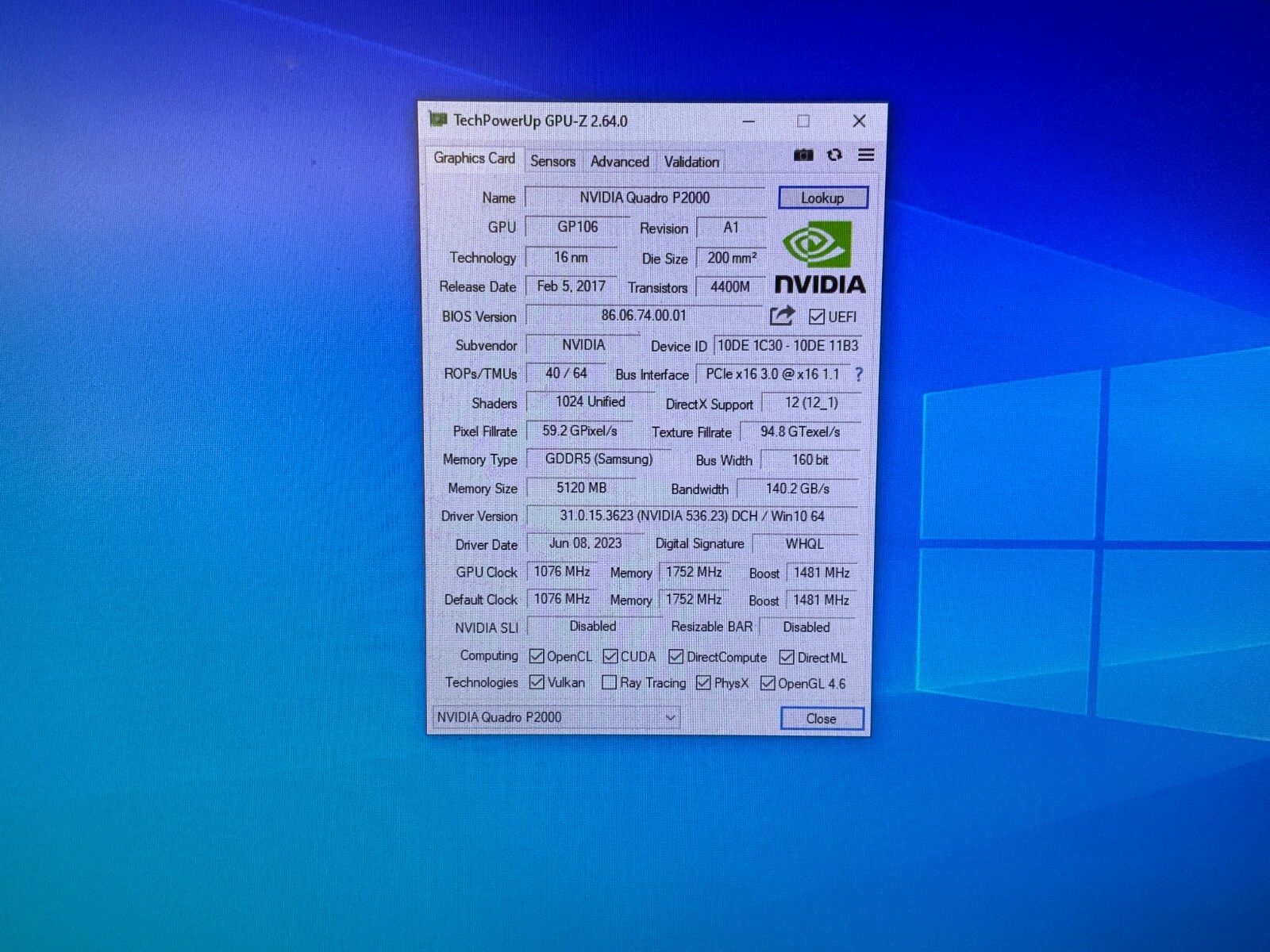Switch to the Validation tab
The image size is (1270, 952).
pyautogui.click(x=691, y=161)
